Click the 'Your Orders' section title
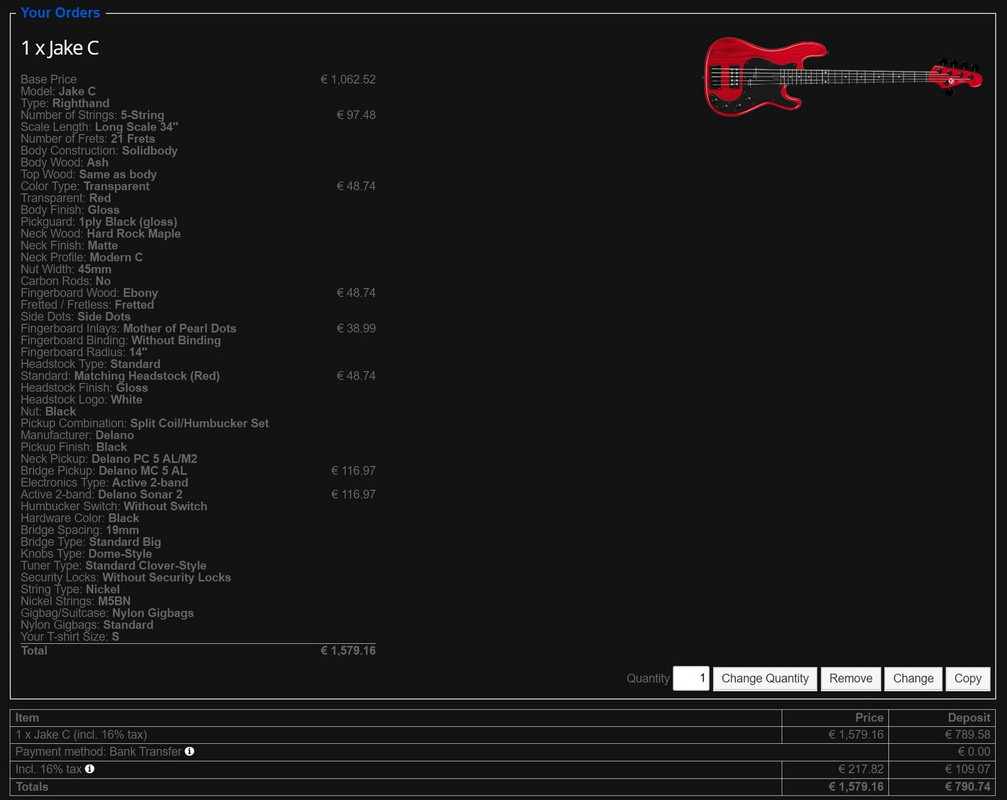1007x800 pixels. tap(60, 13)
